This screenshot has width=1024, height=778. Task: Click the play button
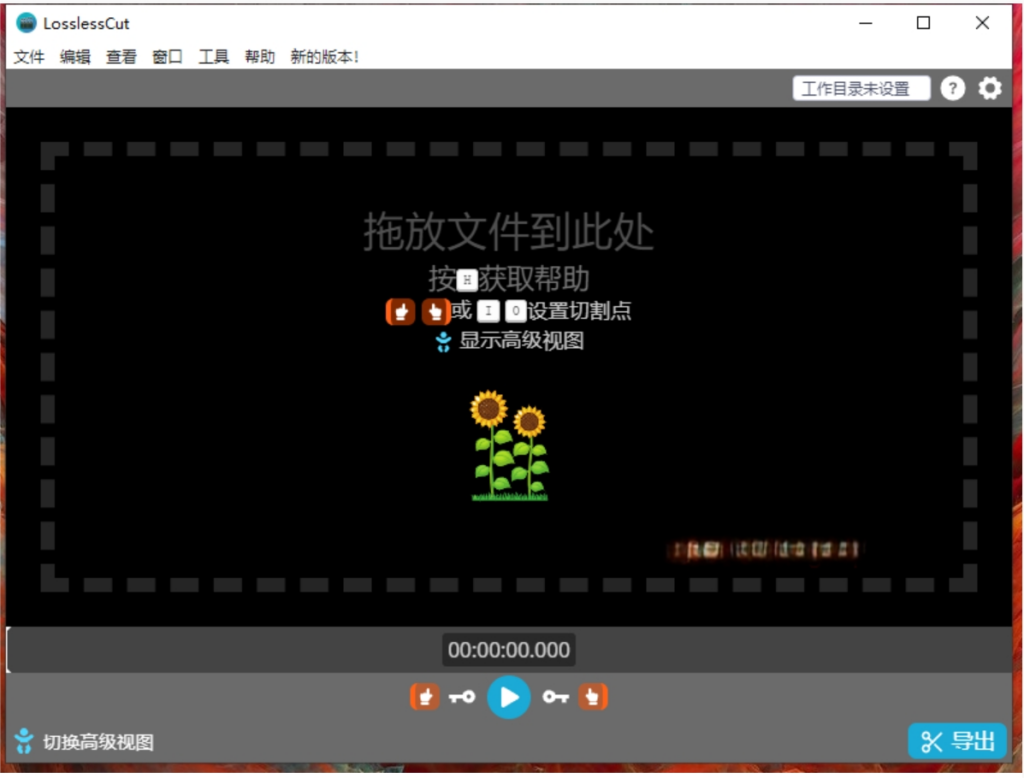[509, 697]
